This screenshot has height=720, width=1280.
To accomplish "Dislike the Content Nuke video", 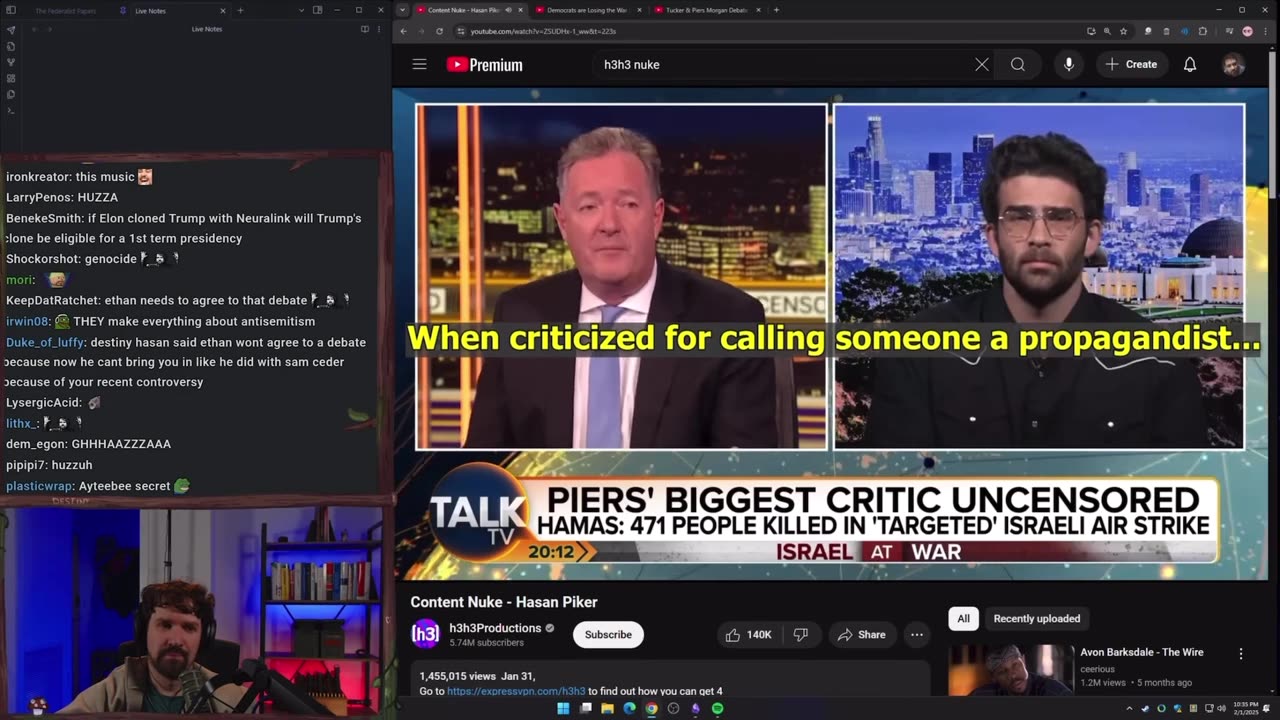I will tap(800, 634).
